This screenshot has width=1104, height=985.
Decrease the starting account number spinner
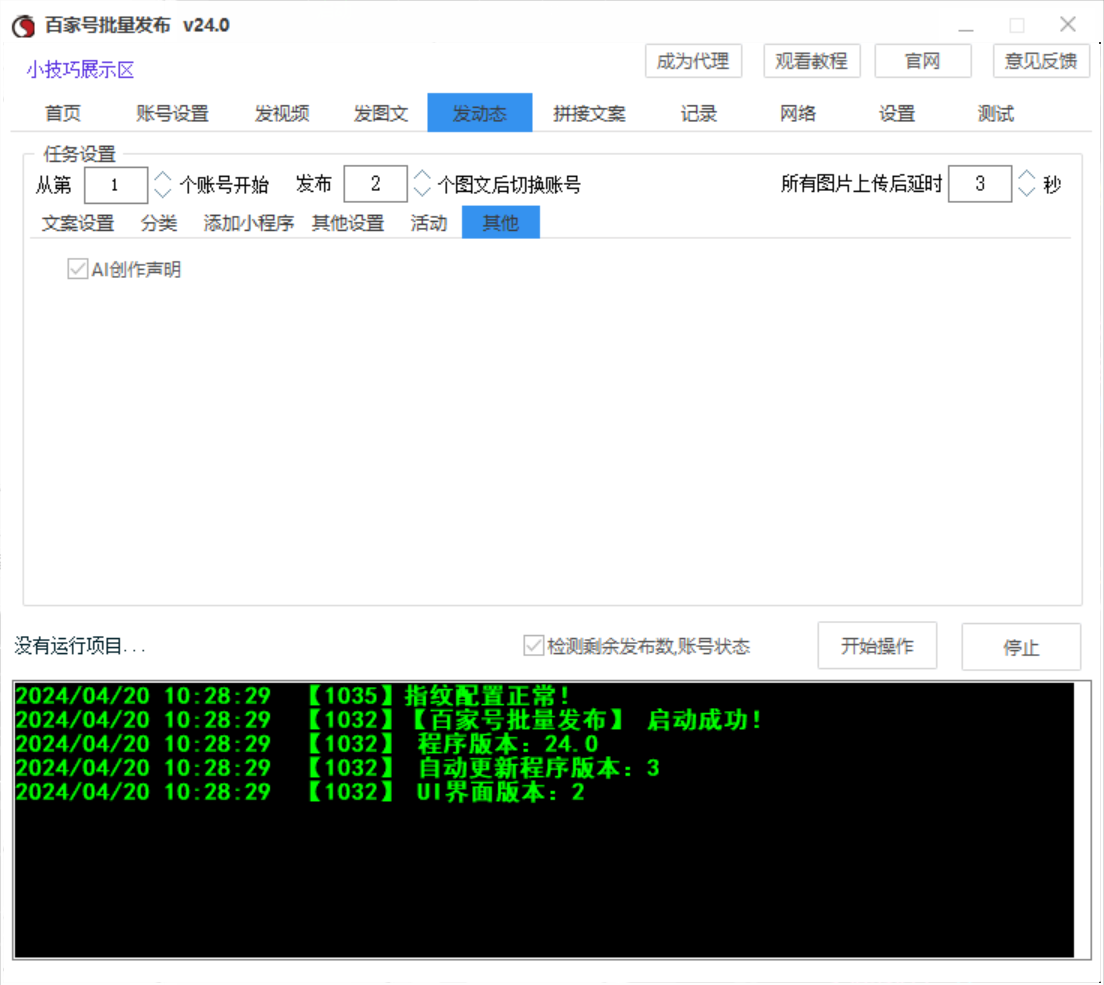[x=163, y=192]
